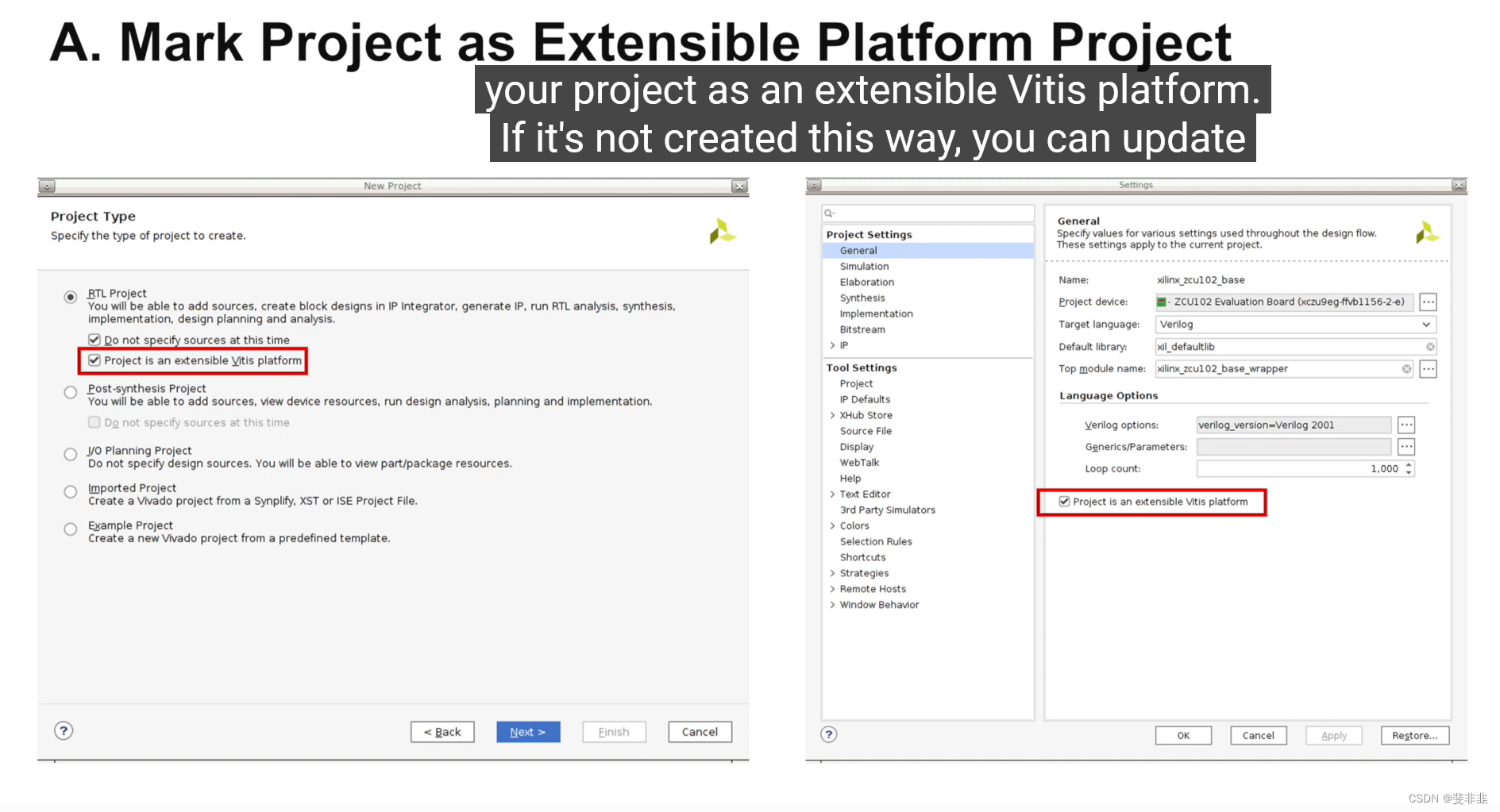Focus the Settings search field
1500x812 pixels.
[928, 213]
